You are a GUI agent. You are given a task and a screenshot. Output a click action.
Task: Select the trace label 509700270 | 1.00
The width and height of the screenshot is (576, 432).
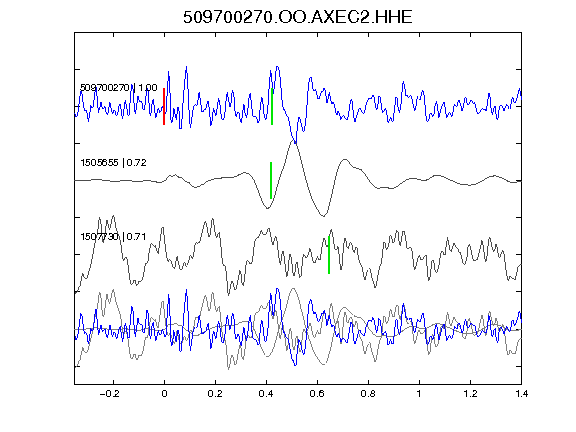pos(119,88)
